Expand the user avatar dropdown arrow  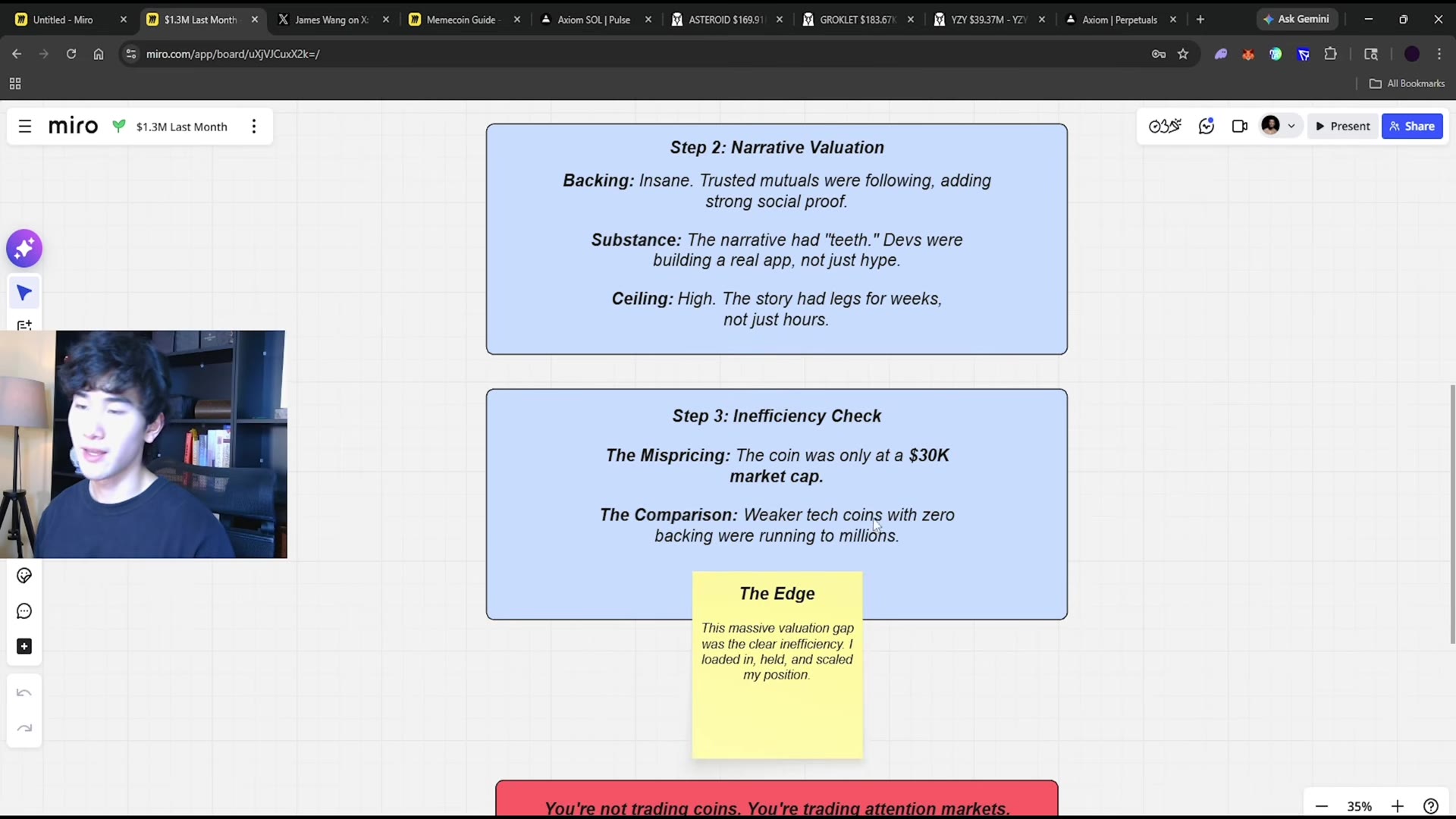tap(1291, 126)
